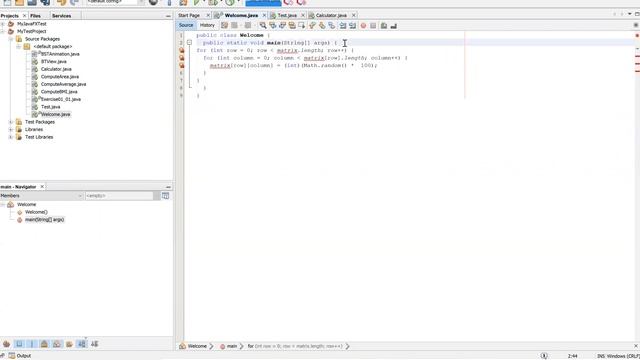This screenshot has width=640, height=360.
Task: Open the Start Page tab
Action: [189, 15]
